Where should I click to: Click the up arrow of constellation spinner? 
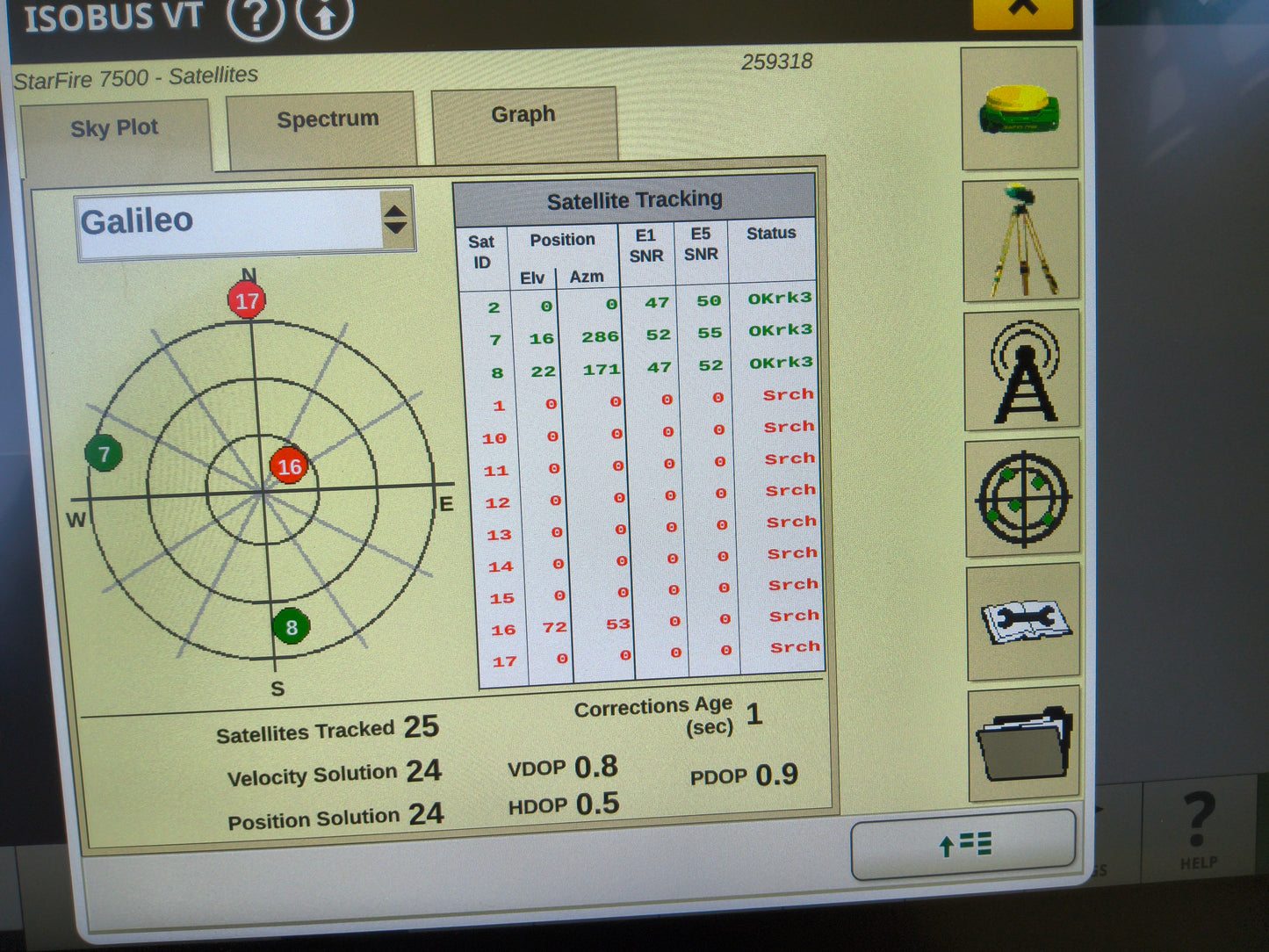397,211
